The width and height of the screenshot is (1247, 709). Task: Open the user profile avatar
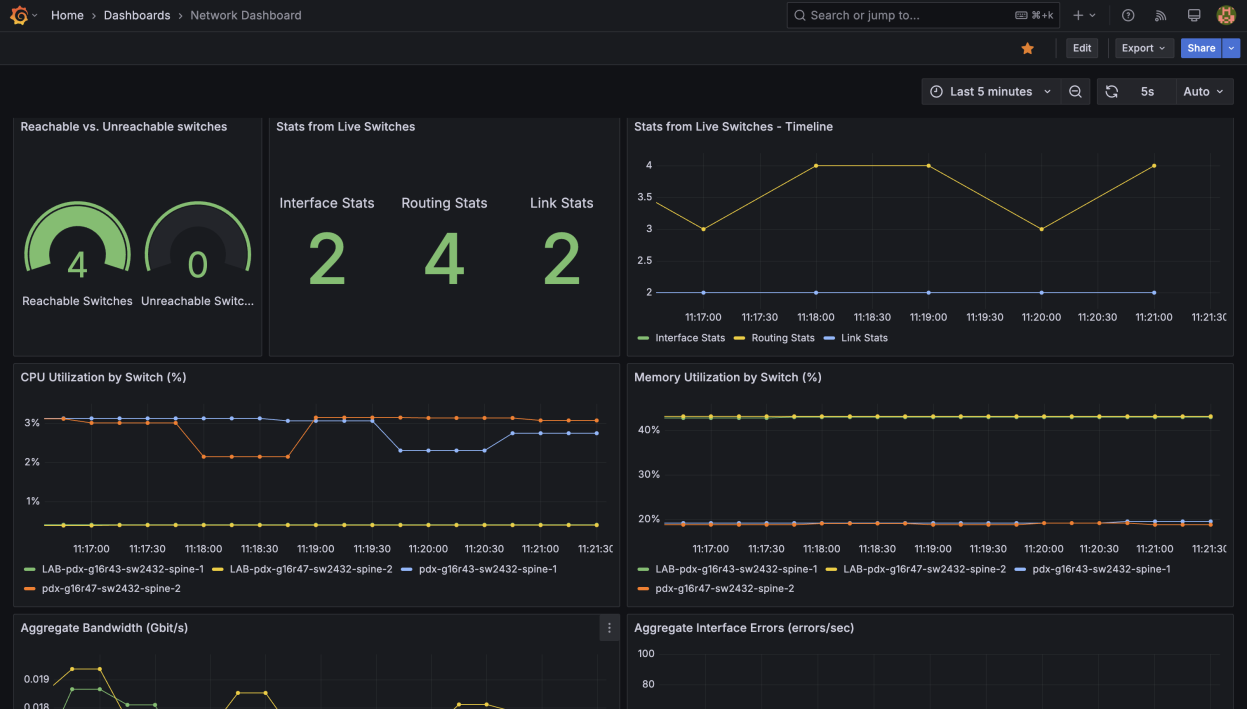click(1226, 15)
